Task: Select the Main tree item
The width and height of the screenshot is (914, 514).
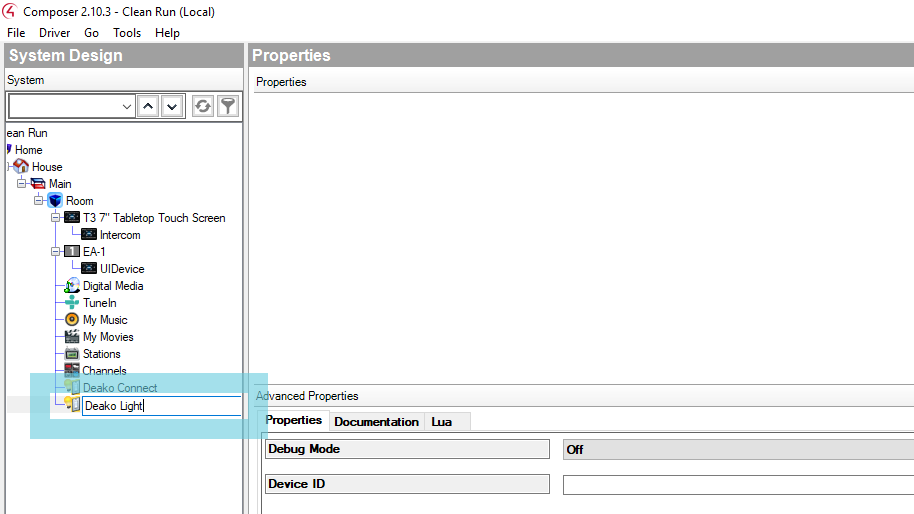Action: pyautogui.click(x=60, y=184)
